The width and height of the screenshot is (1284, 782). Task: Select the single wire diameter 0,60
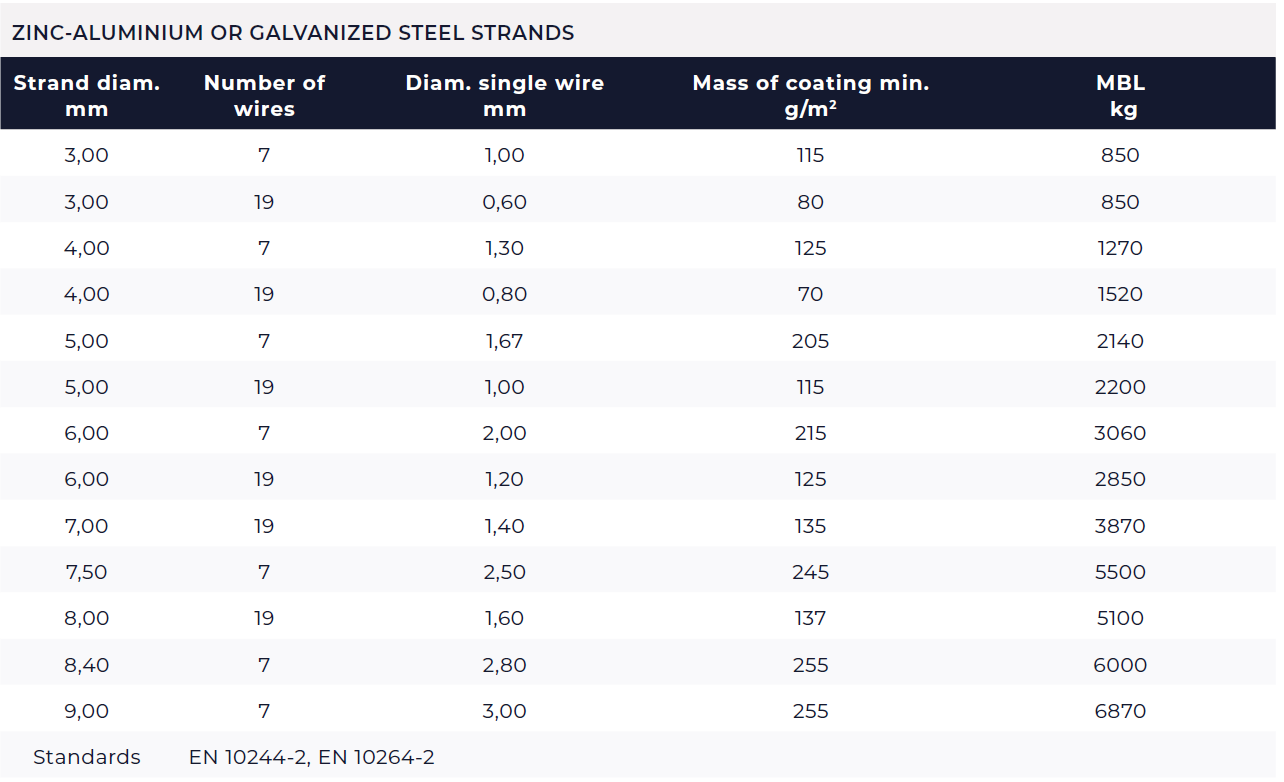coord(504,202)
